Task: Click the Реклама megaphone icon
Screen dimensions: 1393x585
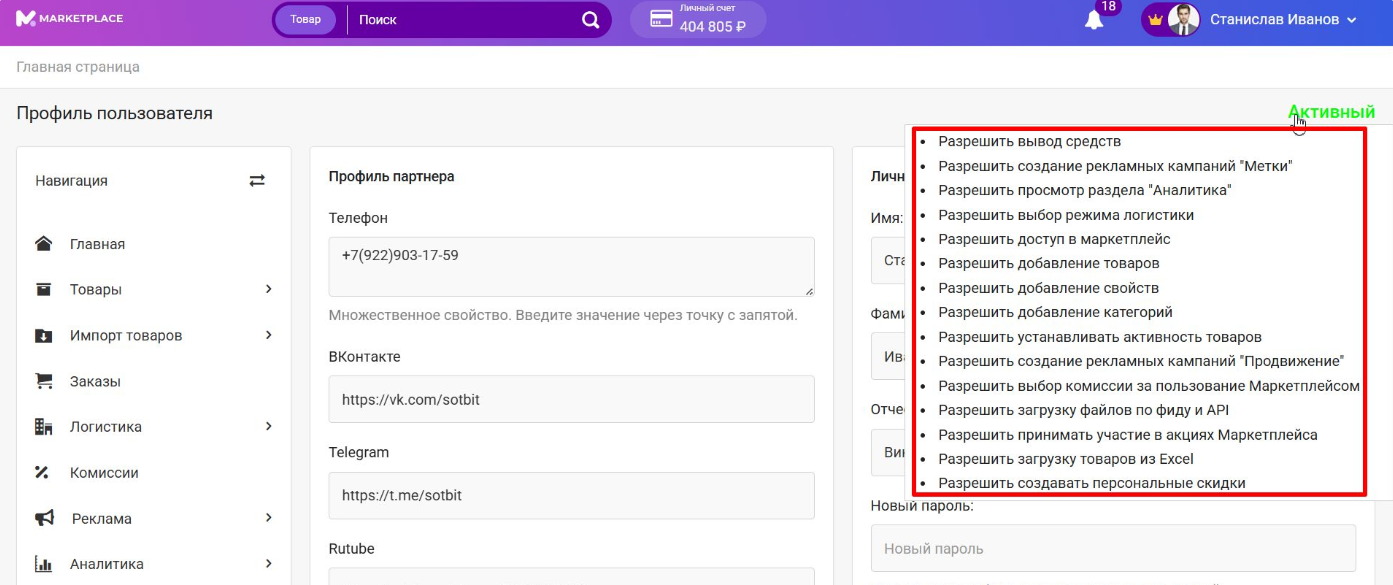Action: [x=43, y=518]
